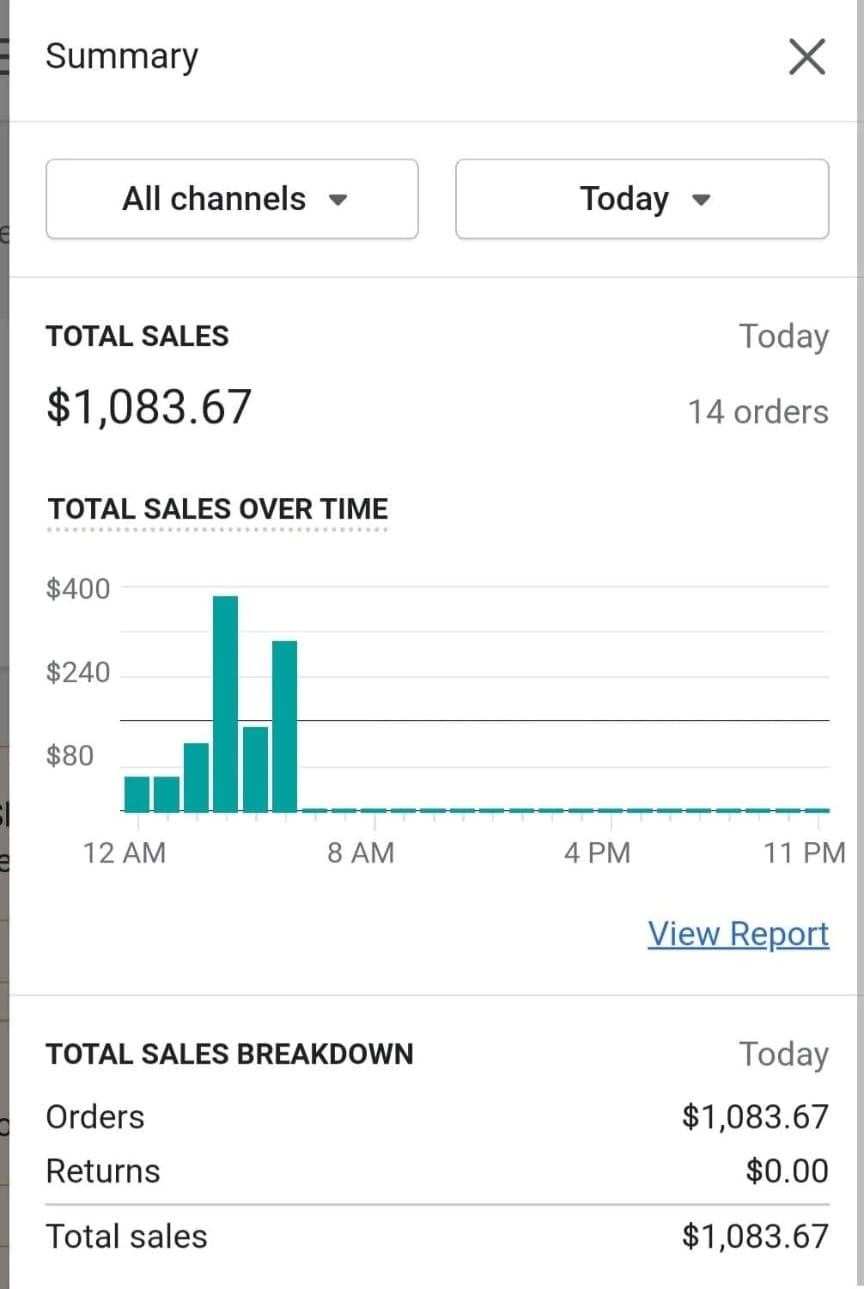Open the Today date range dropdown
The width and height of the screenshot is (864, 1289).
coord(642,199)
